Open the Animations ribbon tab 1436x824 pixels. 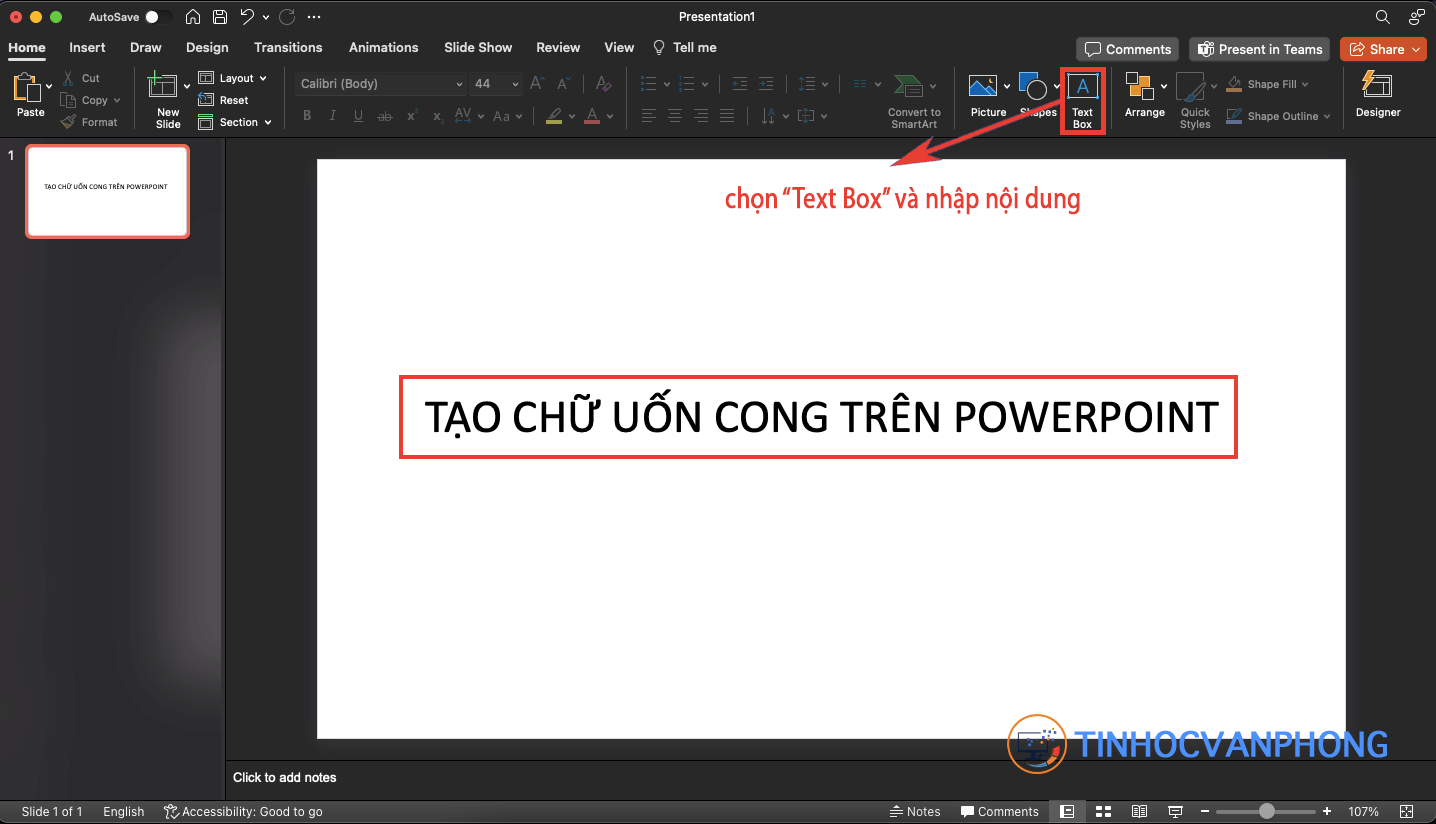383,47
